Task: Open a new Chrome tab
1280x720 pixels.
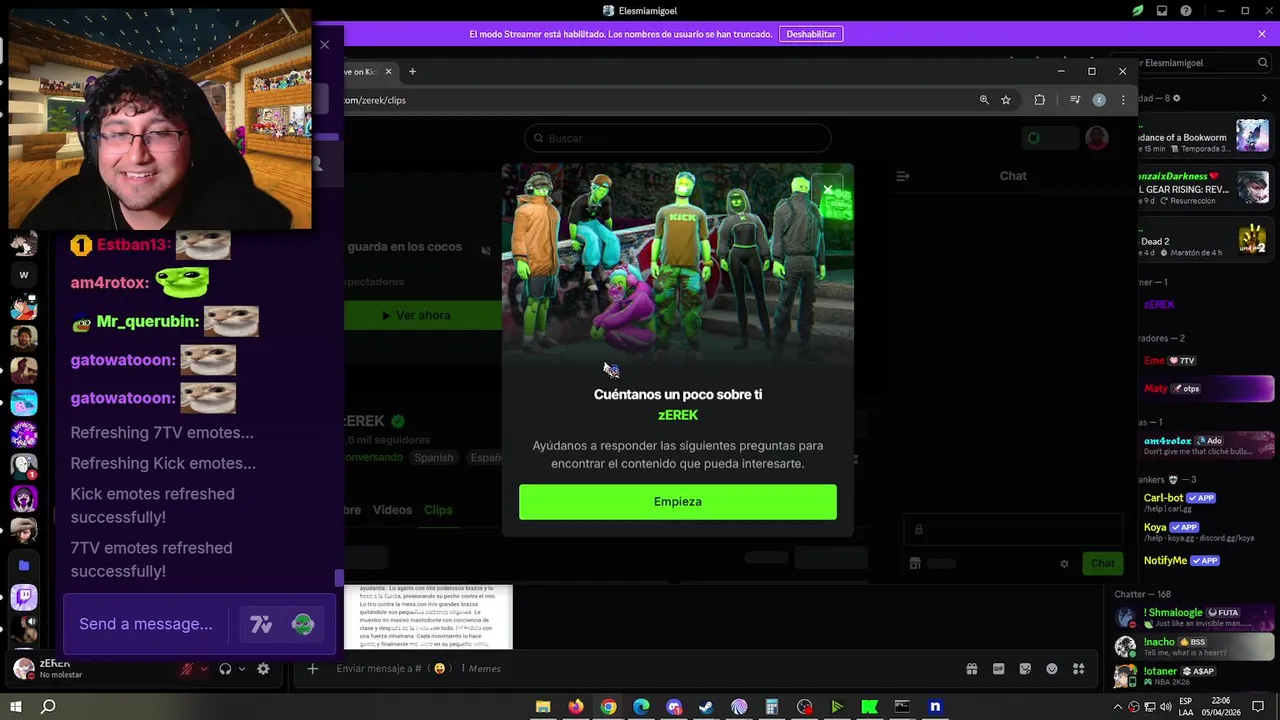Action: tap(412, 71)
